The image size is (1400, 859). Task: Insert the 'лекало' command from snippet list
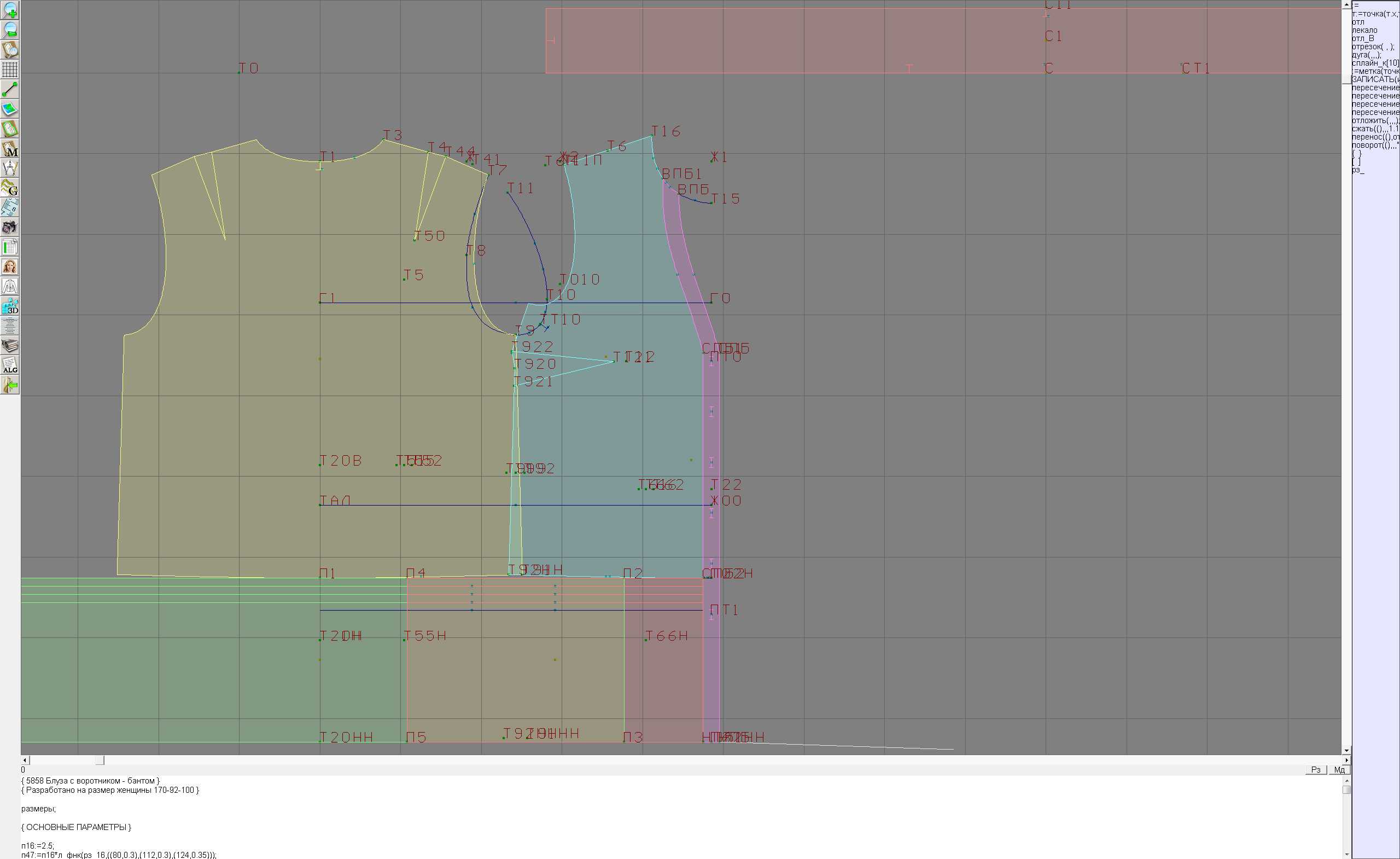pos(1365,30)
